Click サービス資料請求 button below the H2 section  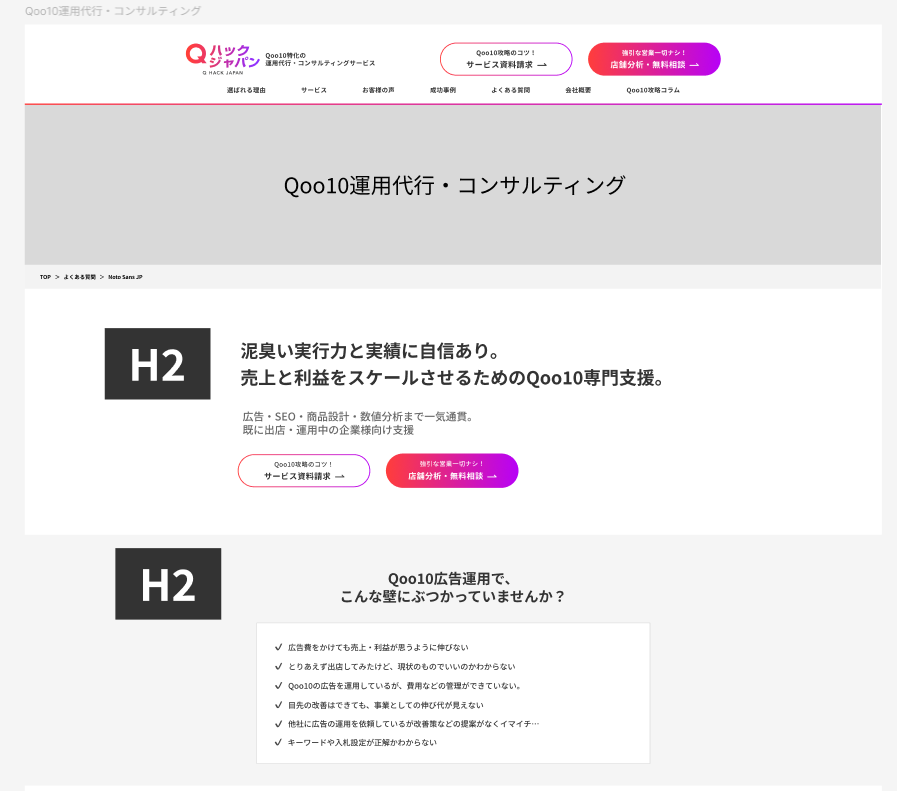tap(304, 470)
